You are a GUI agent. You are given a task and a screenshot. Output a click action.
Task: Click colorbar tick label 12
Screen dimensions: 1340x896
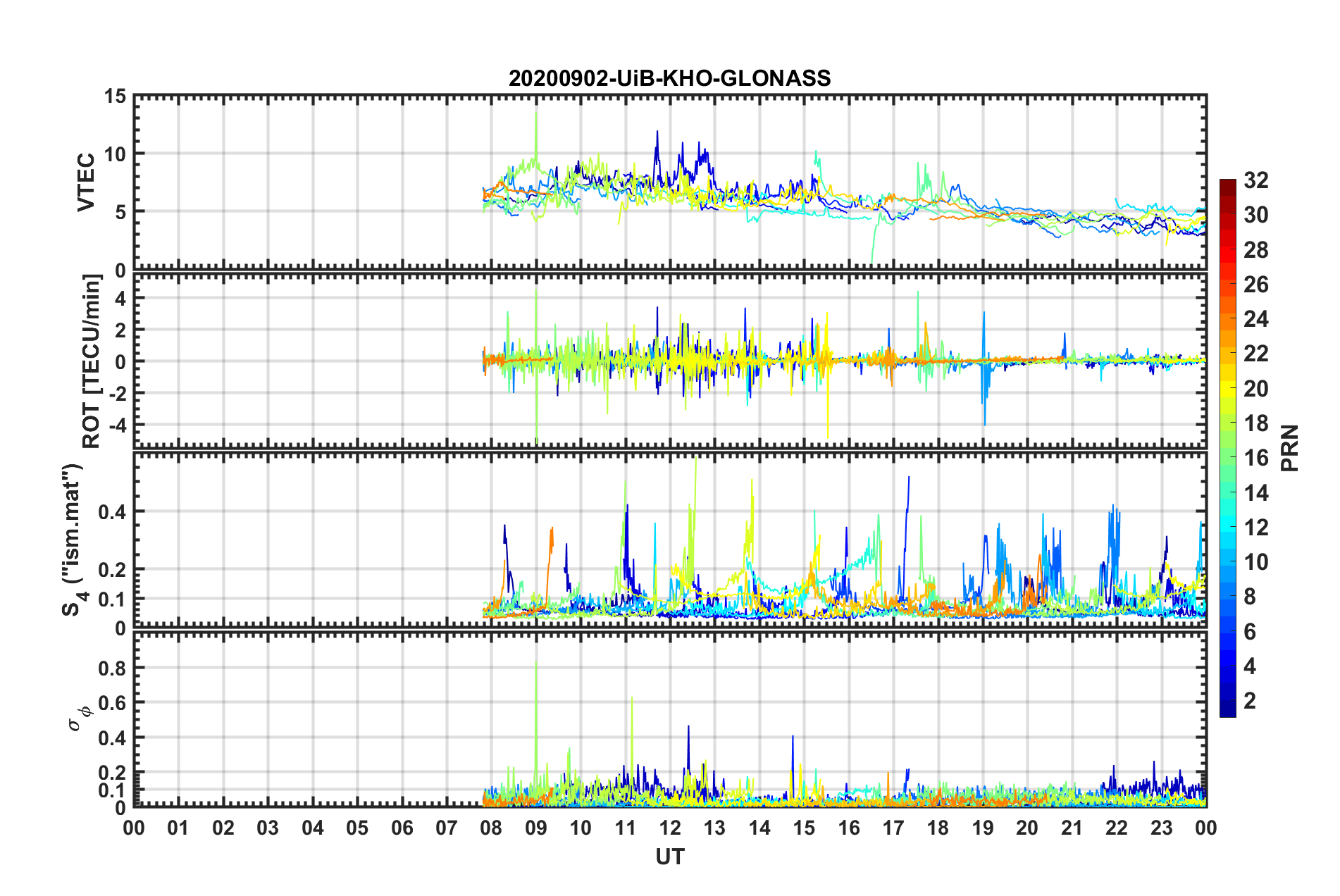[x=1256, y=528]
